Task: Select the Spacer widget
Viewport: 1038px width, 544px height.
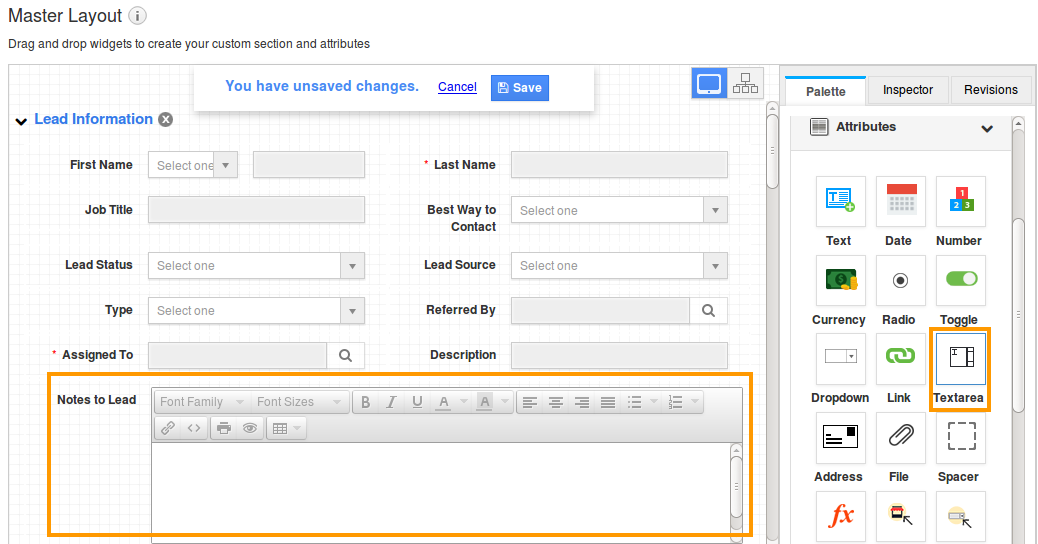Action: click(961, 437)
